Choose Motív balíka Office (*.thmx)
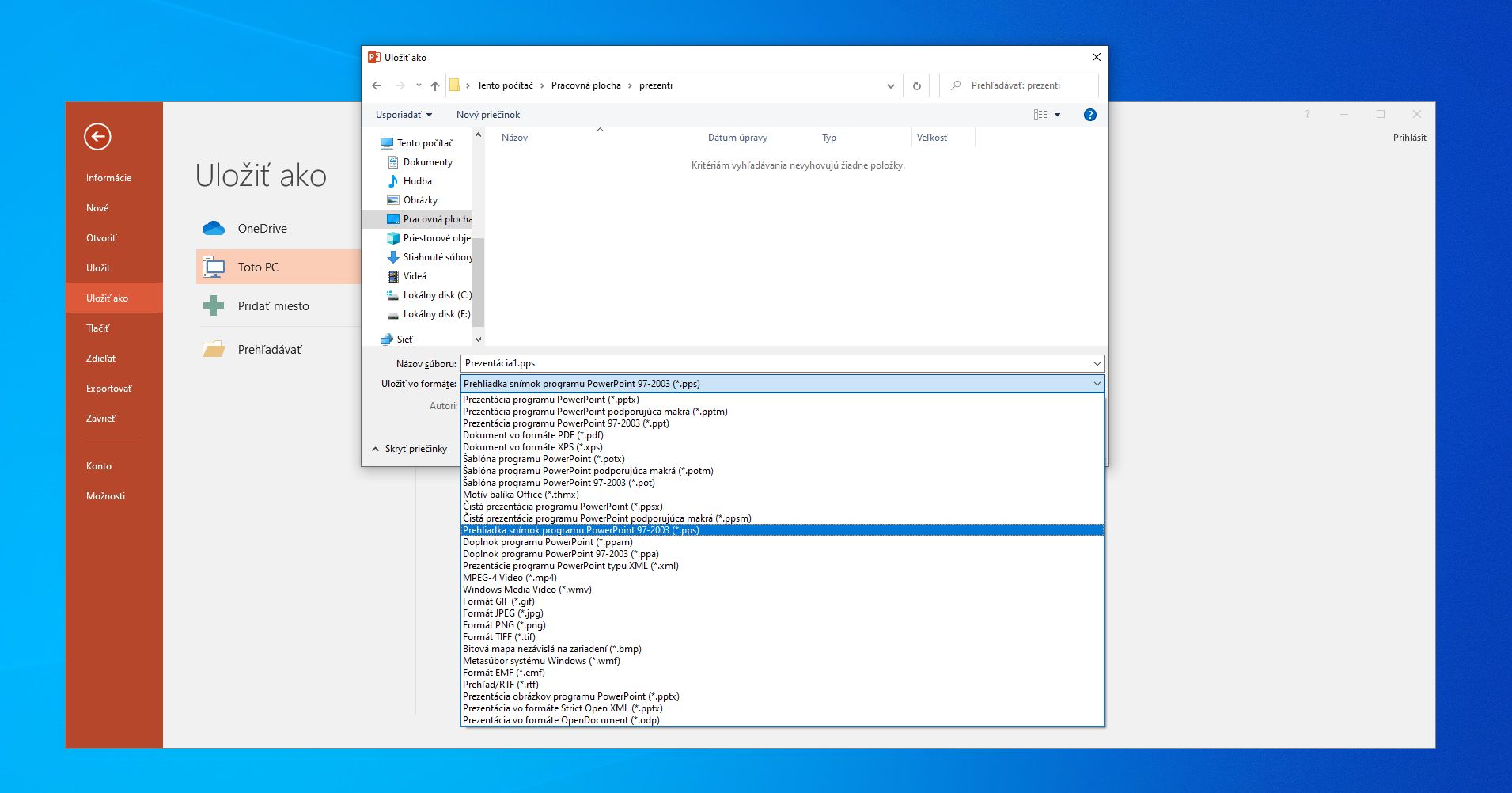 [x=782, y=495]
